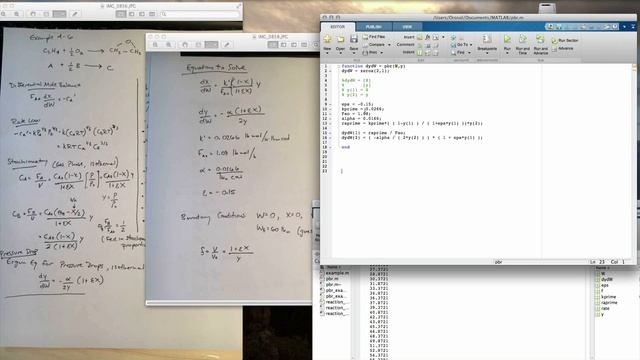
Task: Click first view-mode button in back Preview window
Action: click(121, 14)
